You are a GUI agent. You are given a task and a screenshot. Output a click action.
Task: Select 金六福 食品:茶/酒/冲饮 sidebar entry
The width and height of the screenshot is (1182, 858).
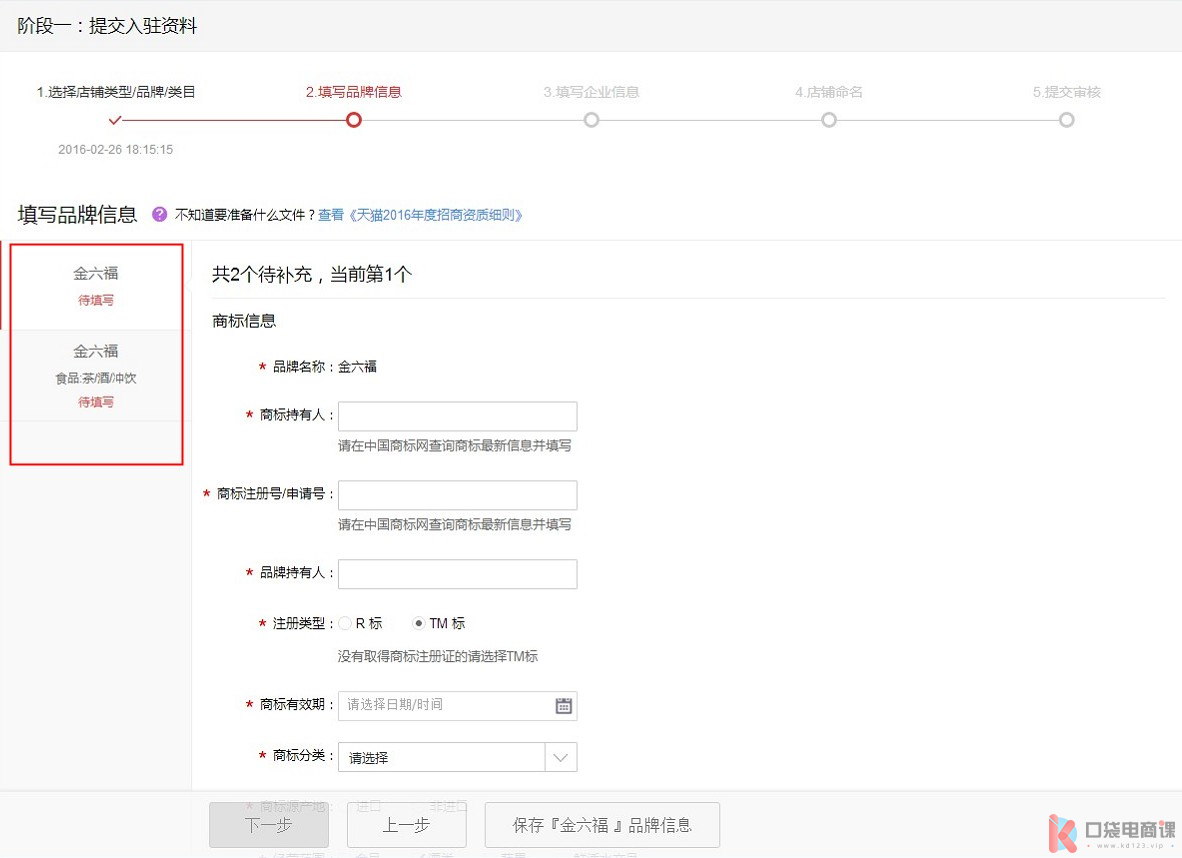(96, 375)
